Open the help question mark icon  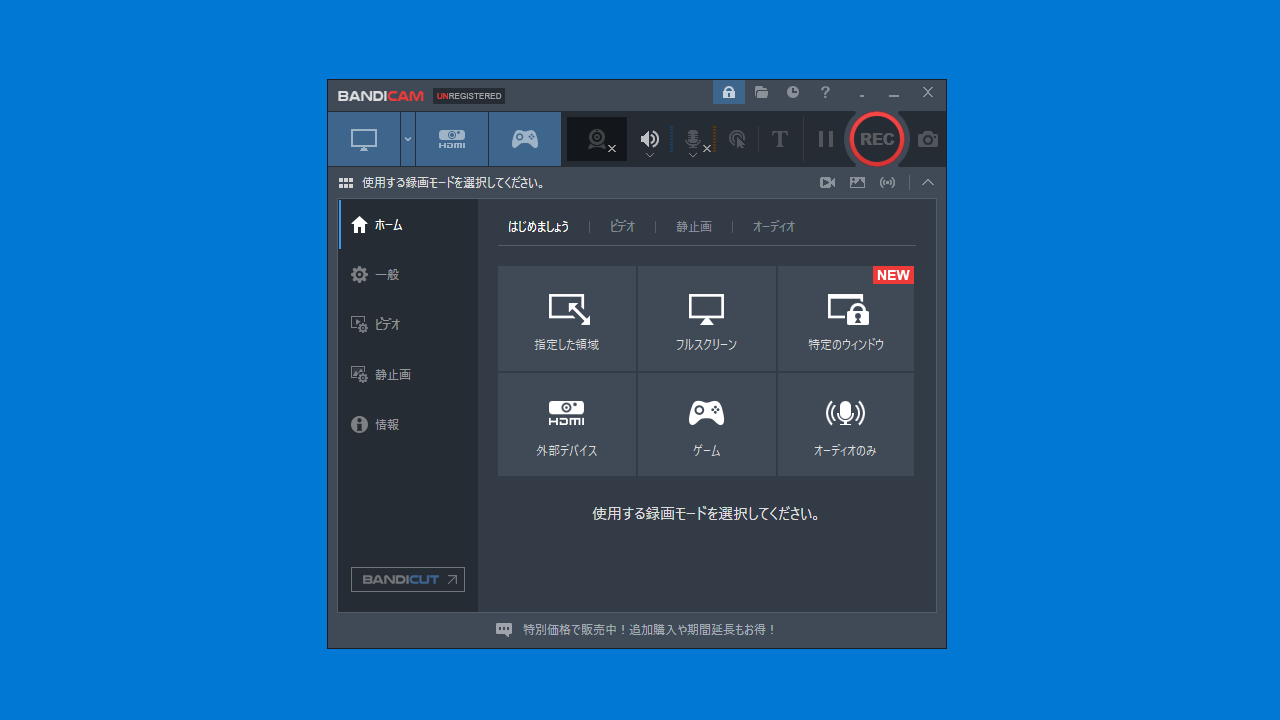825,92
